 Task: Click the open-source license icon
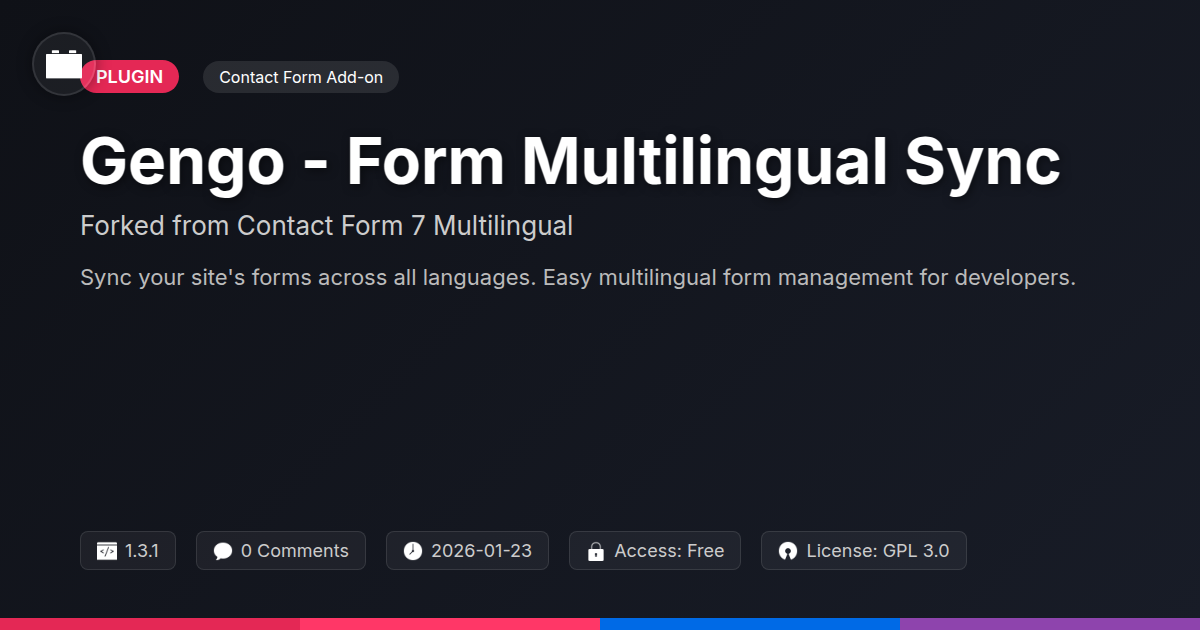788,551
